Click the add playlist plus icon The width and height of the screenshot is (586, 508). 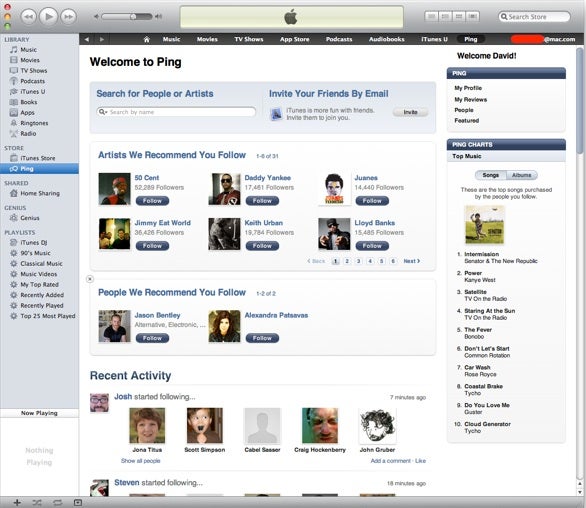pyautogui.click(x=17, y=502)
